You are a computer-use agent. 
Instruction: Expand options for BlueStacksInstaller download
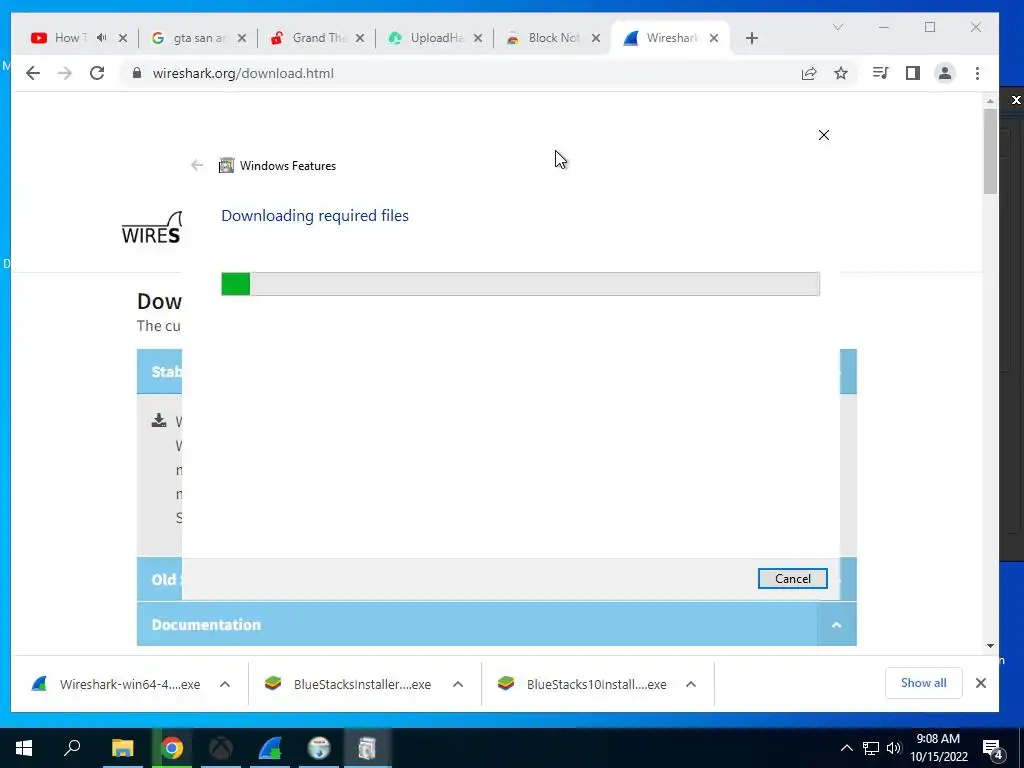tap(458, 684)
